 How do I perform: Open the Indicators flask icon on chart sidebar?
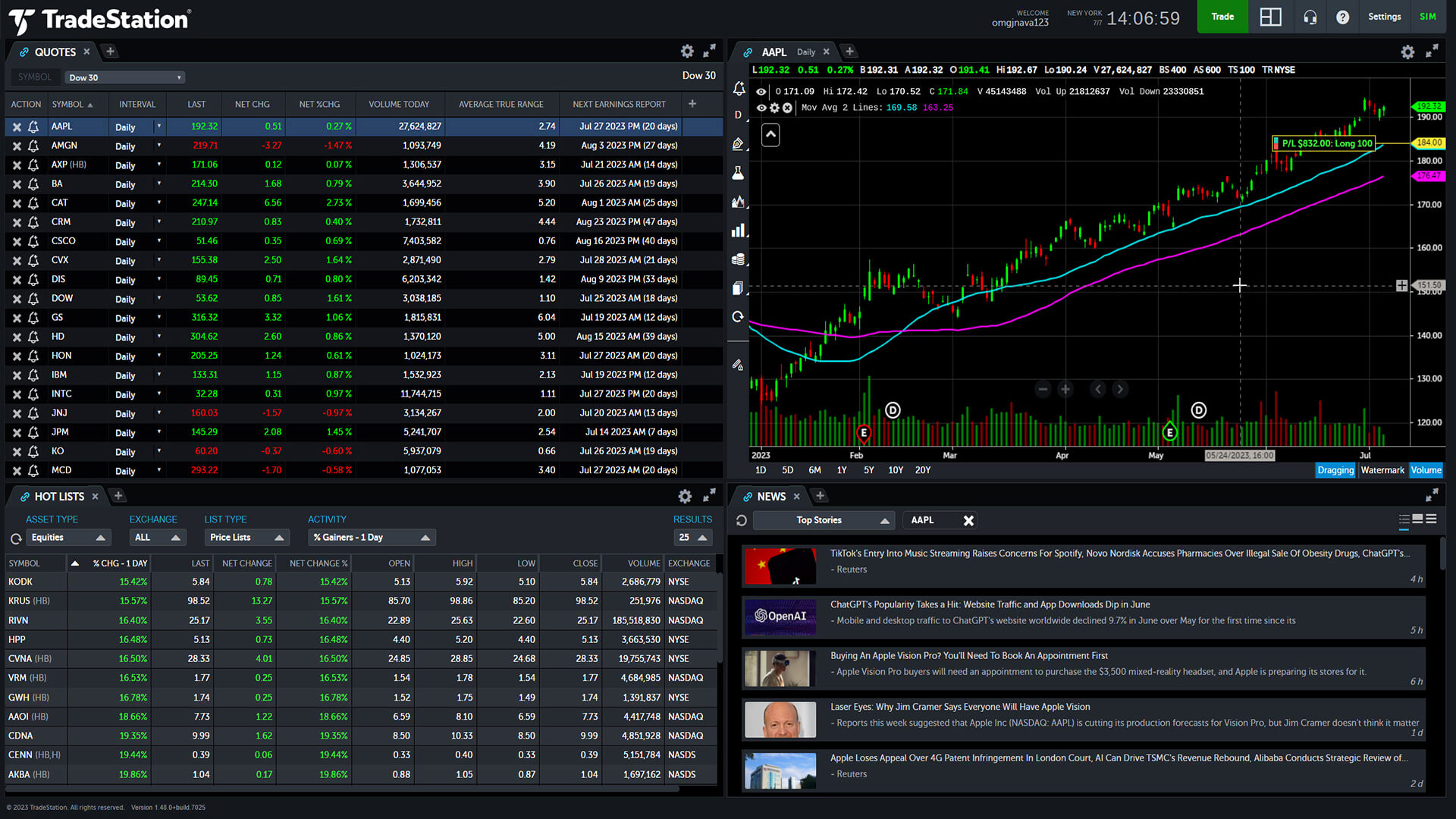[739, 172]
